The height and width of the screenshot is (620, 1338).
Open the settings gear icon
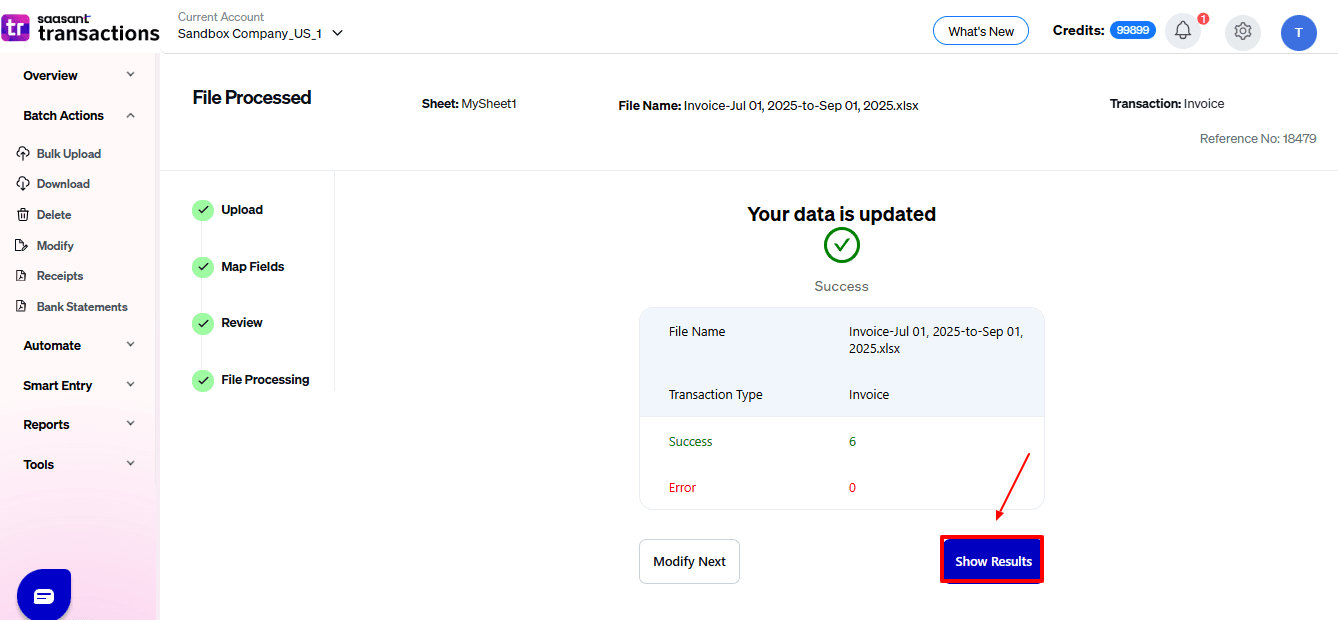point(1243,31)
